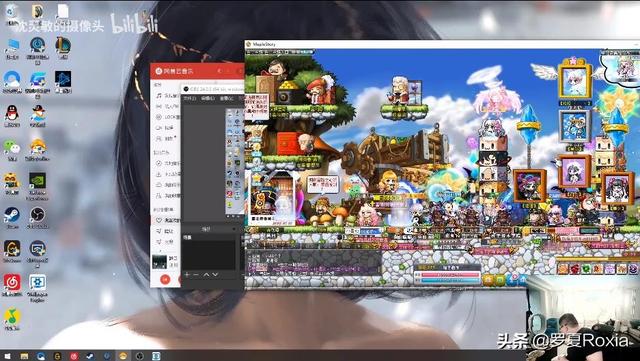Screen dimensions: 640x361
Task: Open the Windows Start button on taskbar
Action: click(x=7, y=356)
